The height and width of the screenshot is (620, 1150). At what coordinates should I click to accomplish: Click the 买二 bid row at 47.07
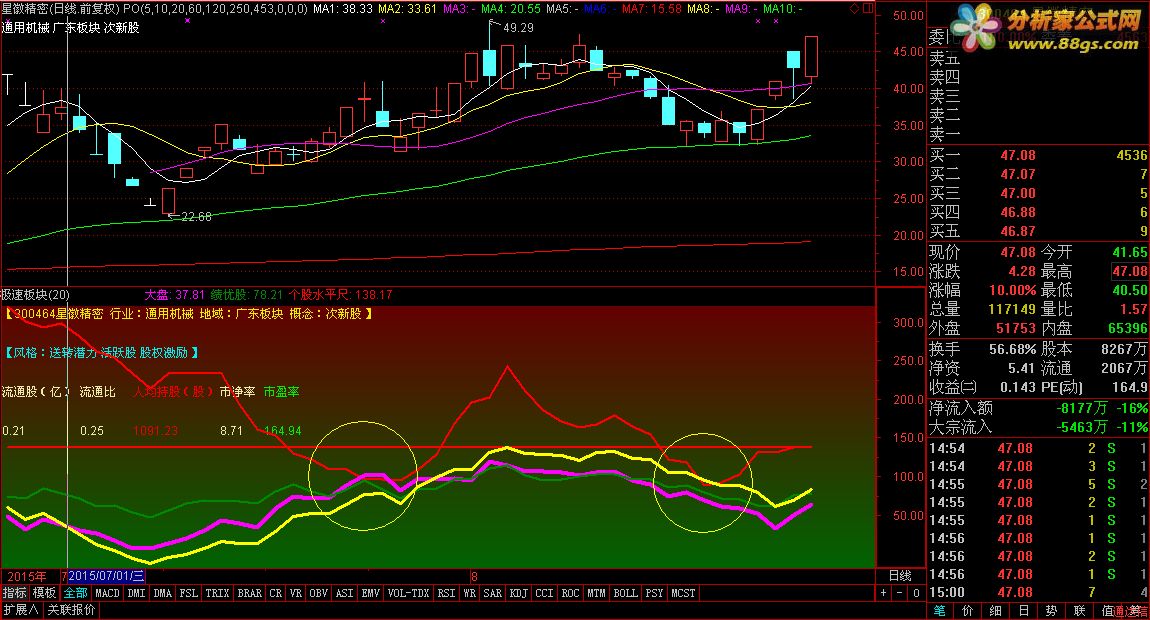(x=1038, y=175)
